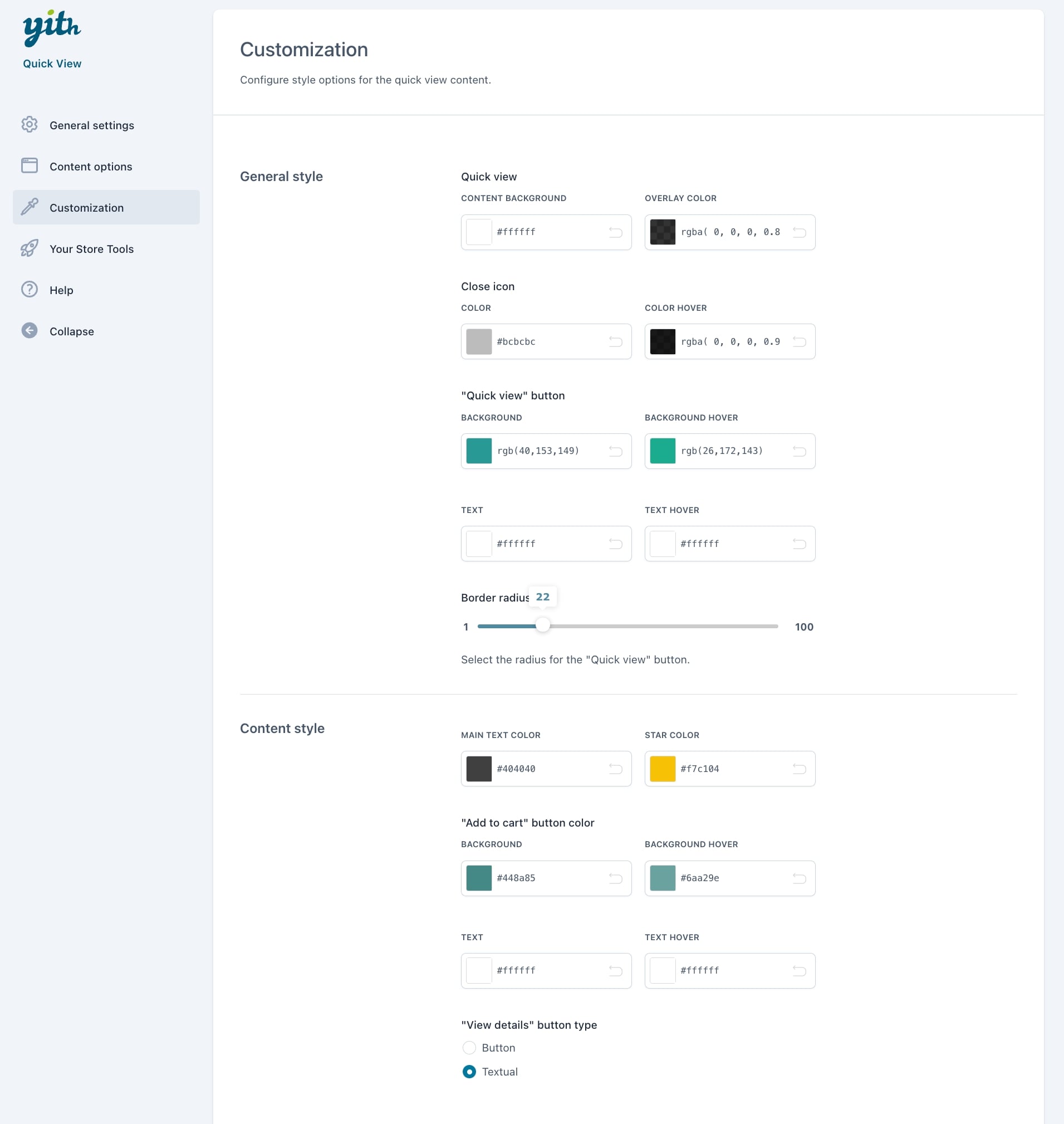Click the Customization page heading
Viewport: 1064px width, 1124px height.
click(x=304, y=50)
